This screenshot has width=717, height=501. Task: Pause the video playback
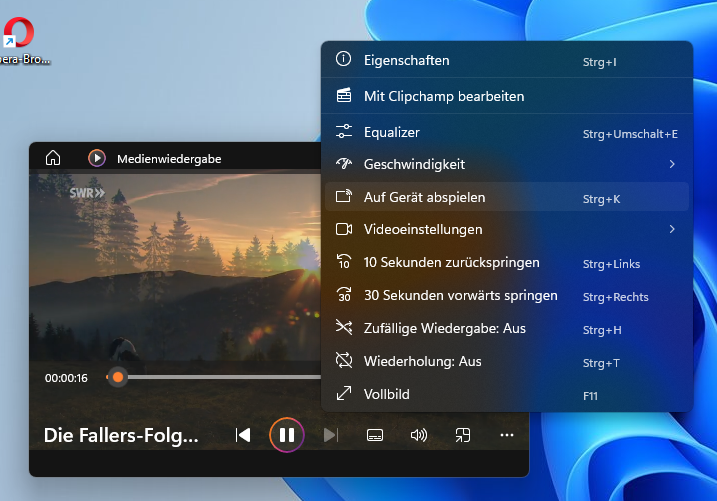tap(287, 435)
